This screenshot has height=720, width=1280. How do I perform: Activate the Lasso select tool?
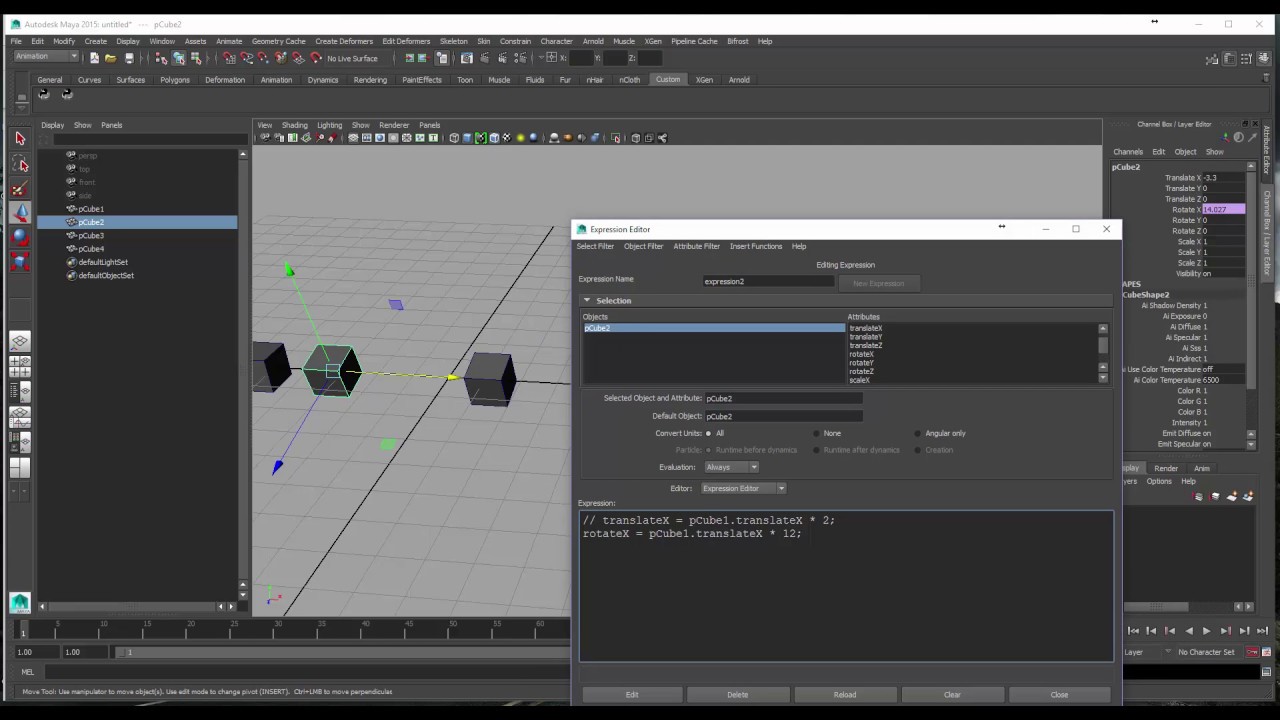20,163
